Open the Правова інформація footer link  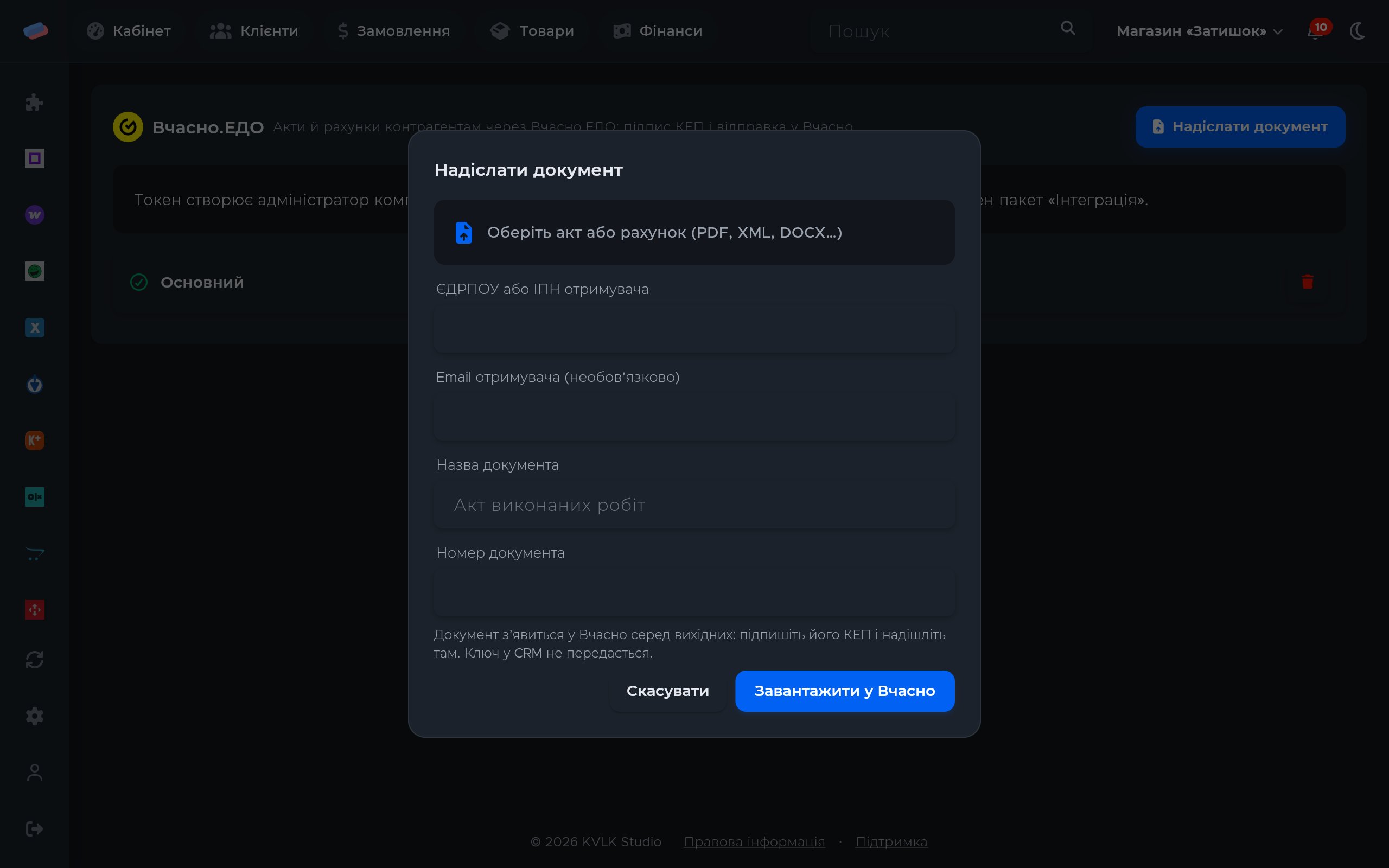pos(754,841)
